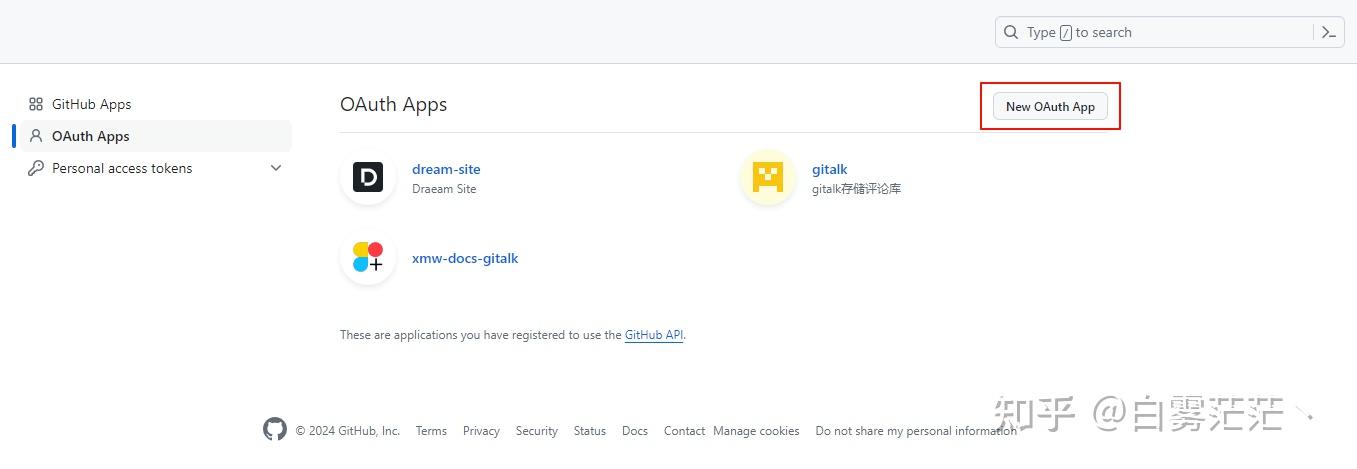Screen dimensions: 1357x469
Task: Click the OAuth Apps page heading
Action: [393, 104]
